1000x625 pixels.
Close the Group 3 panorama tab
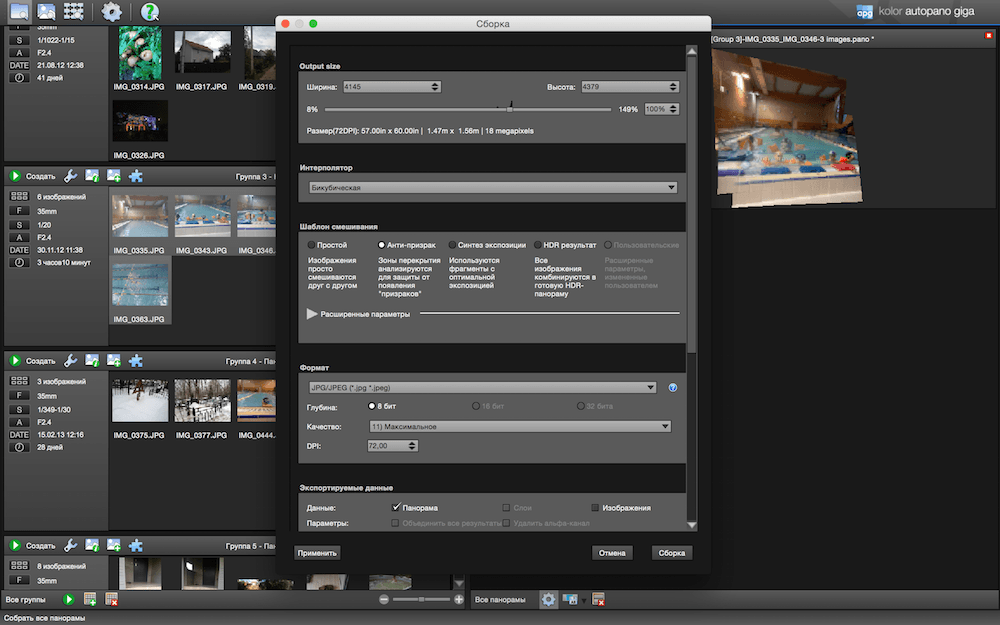[x=989, y=36]
